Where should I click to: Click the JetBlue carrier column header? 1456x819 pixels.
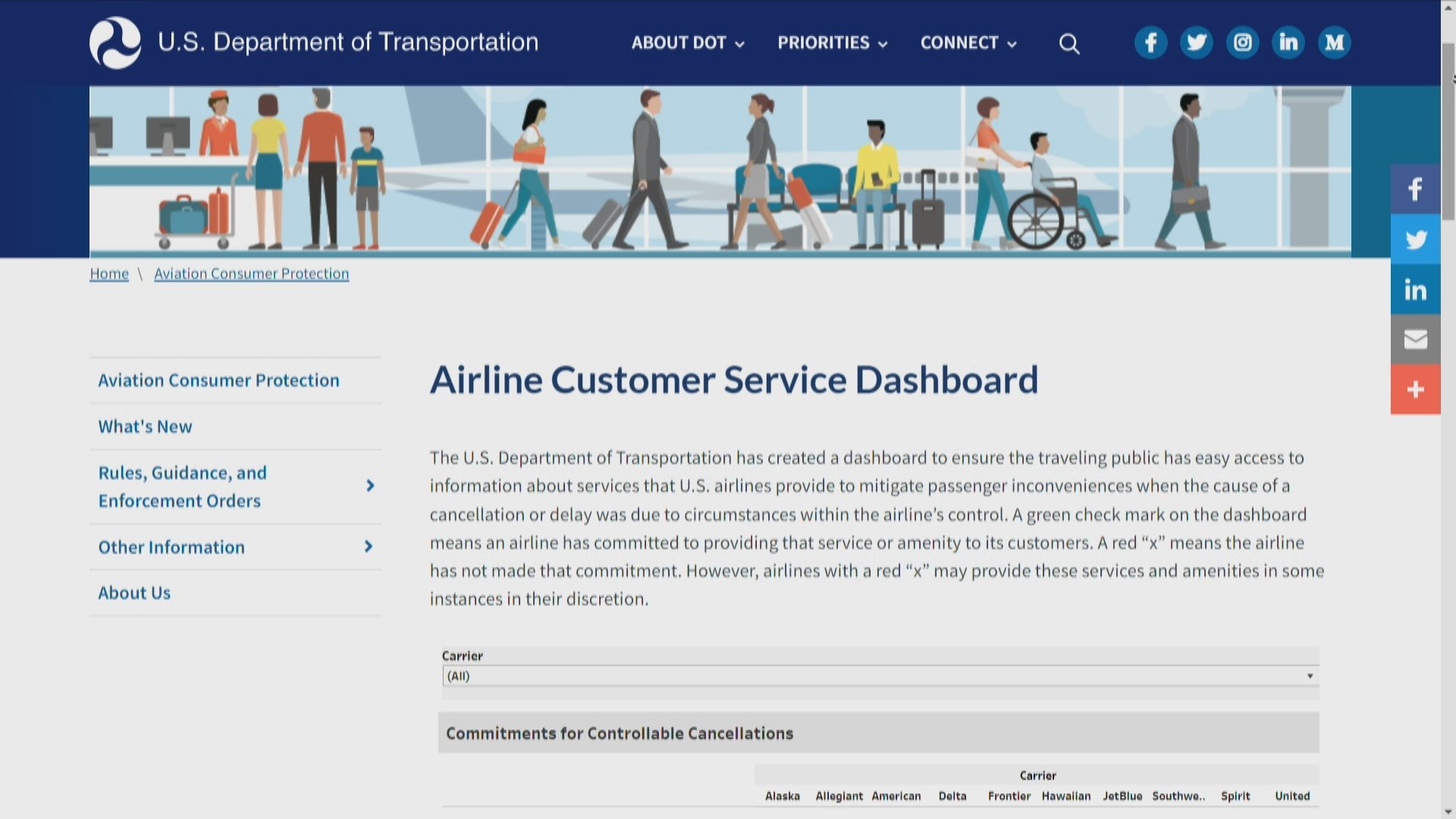tap(1122, 795)
